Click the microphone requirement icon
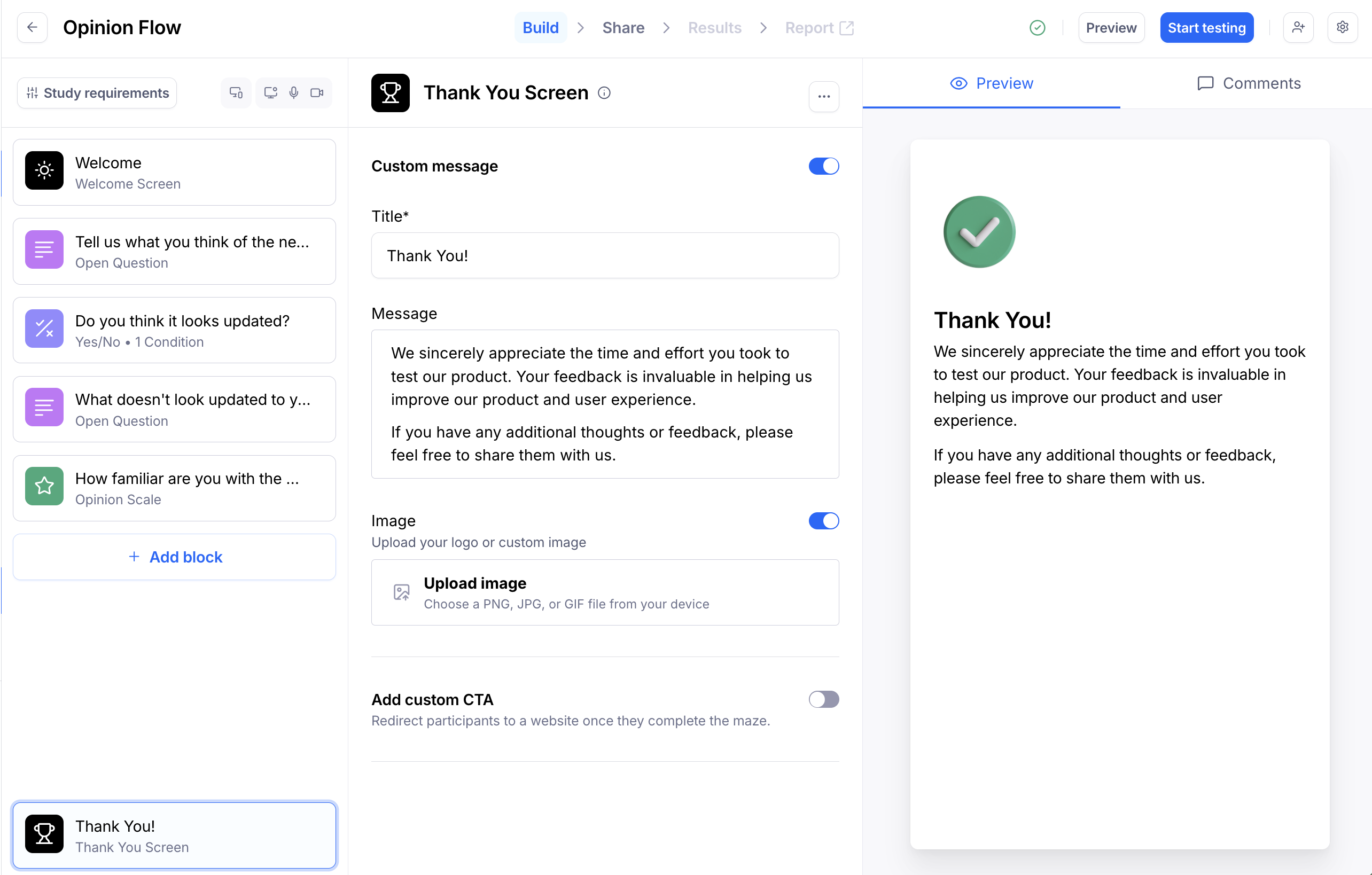 pyautogui.click(x=293, y=93)
